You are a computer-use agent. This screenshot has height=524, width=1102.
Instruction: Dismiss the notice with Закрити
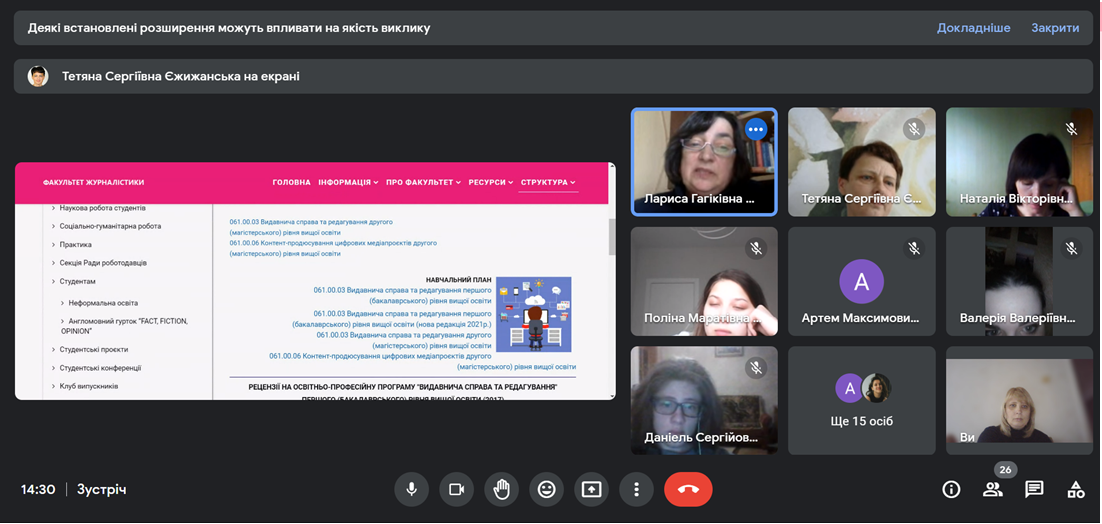(x=1055, y=28)
